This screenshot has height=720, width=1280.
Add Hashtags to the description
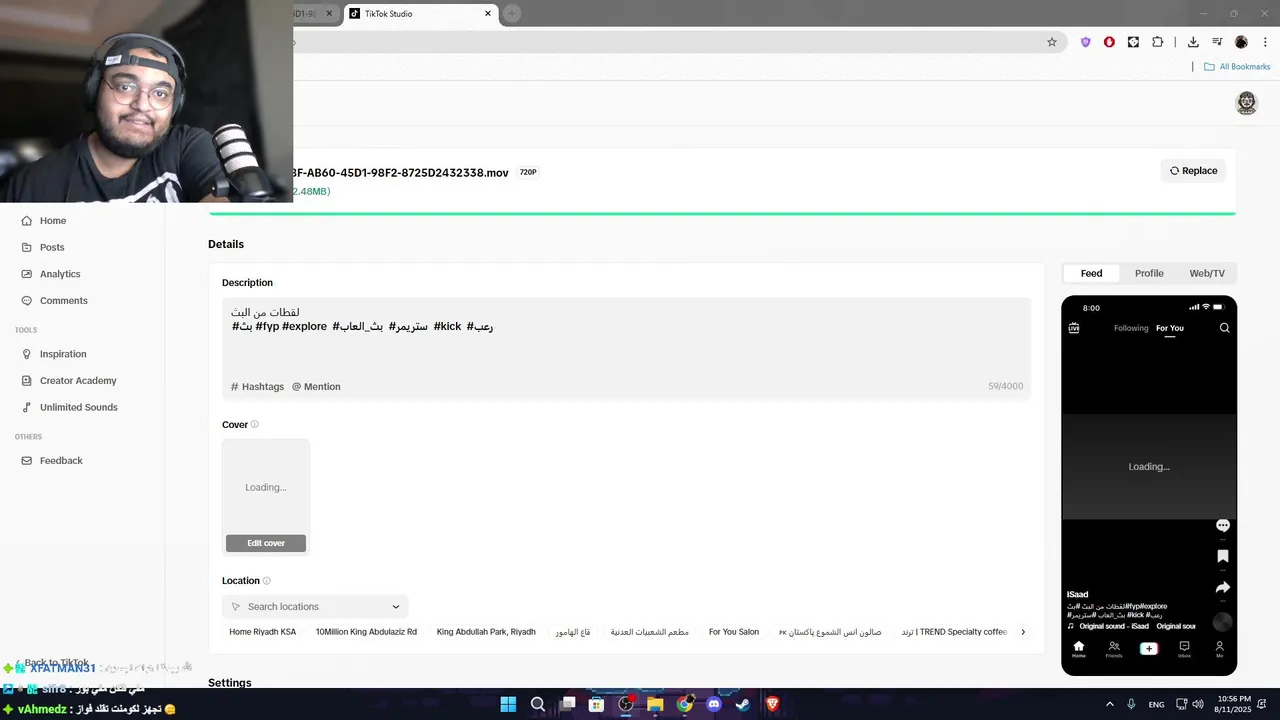258,387
